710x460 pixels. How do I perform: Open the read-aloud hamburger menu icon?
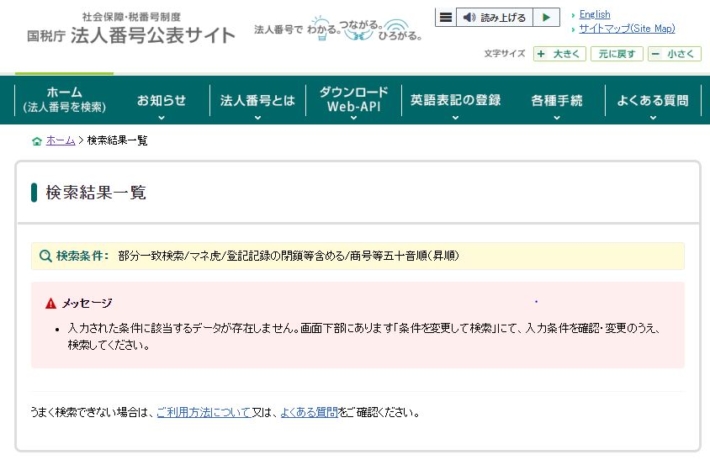point(446,18)
